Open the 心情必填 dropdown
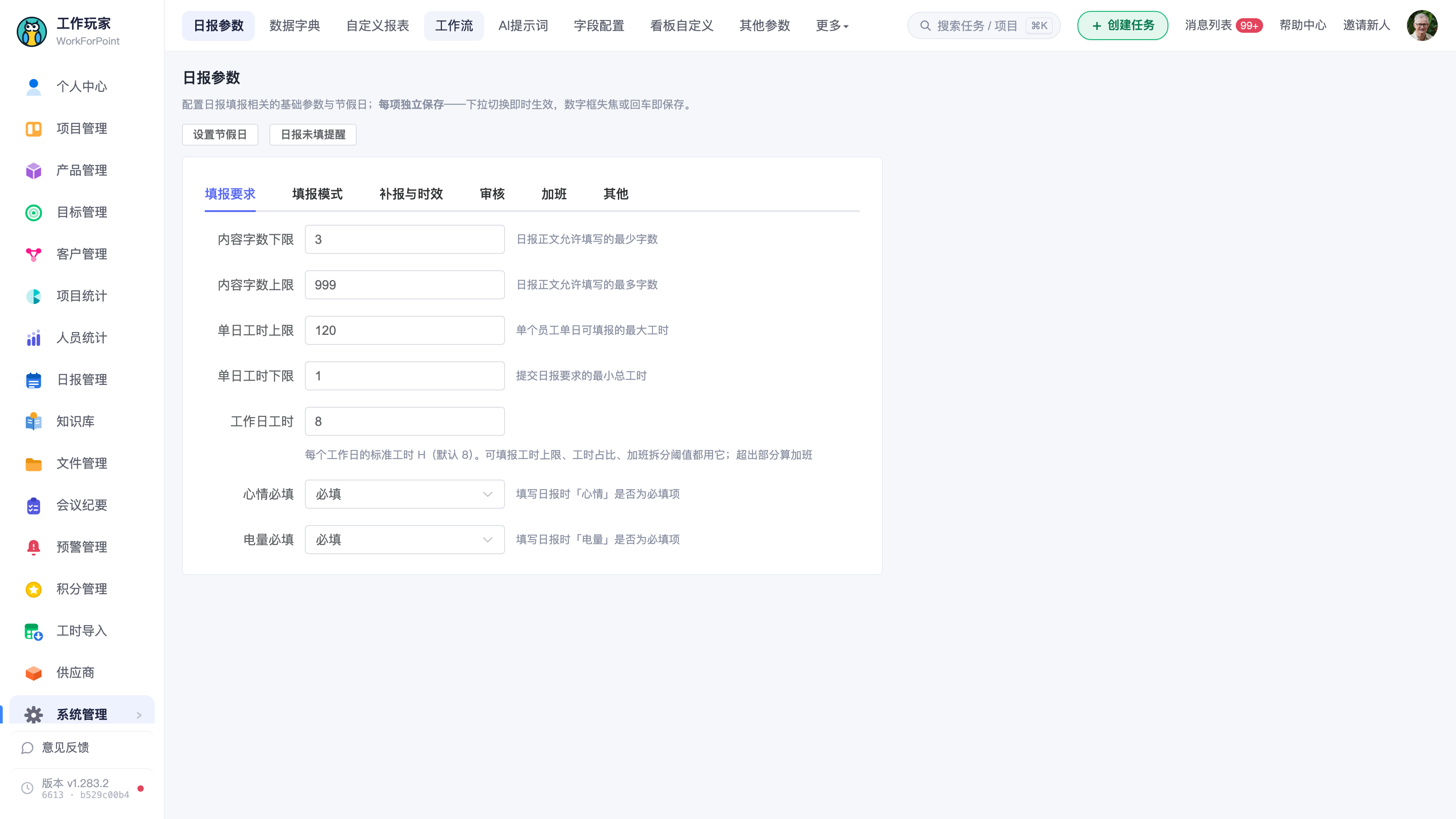The height and width of the screenshot is (819, 1456). [404, 494]
